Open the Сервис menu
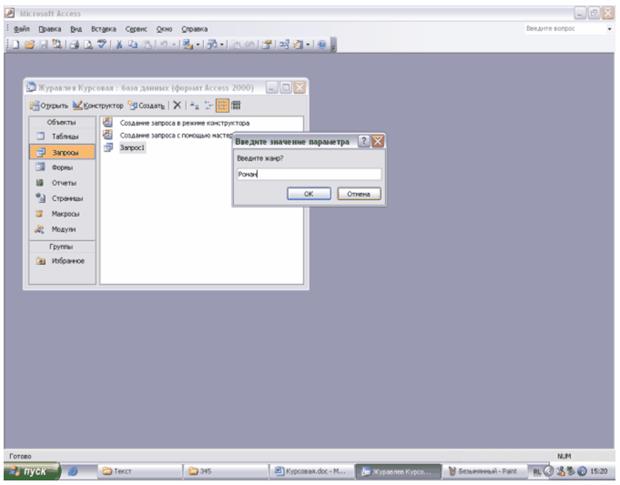This screenshot has height=485, width=620. [x=136, y=29]
